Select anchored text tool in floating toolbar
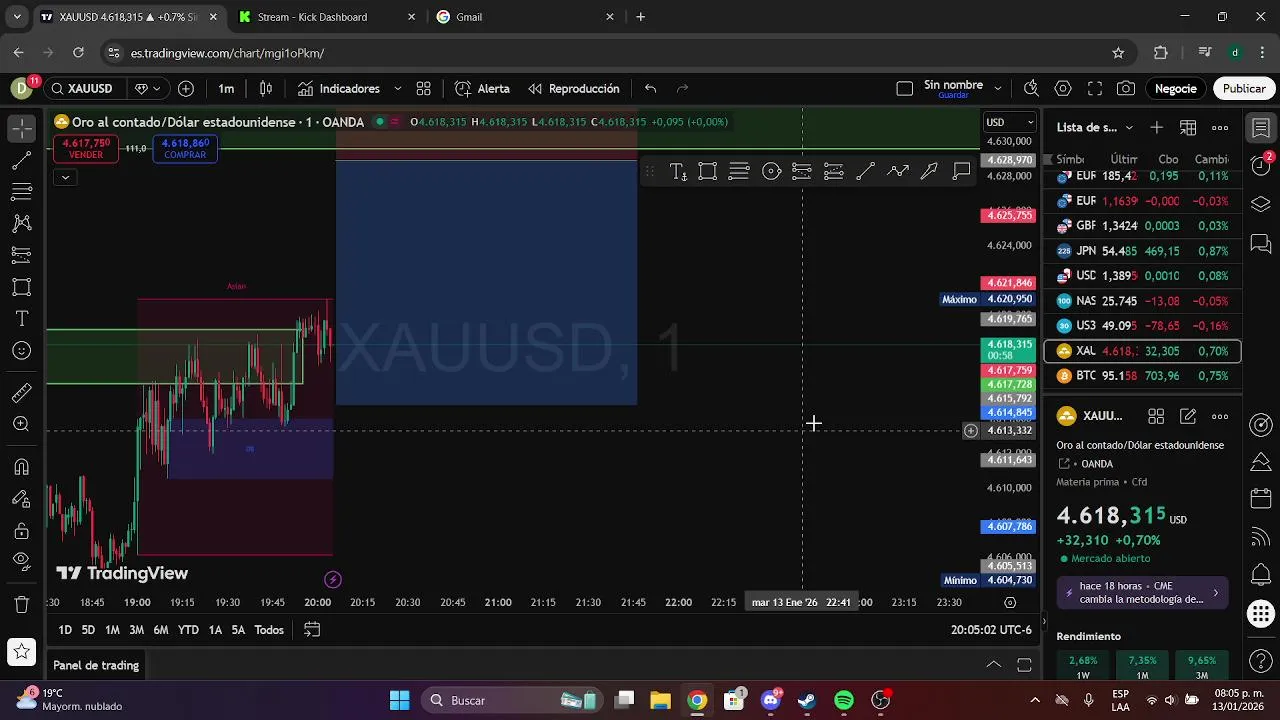This screenshot has width=1280, height=720. tap(678, 172)
